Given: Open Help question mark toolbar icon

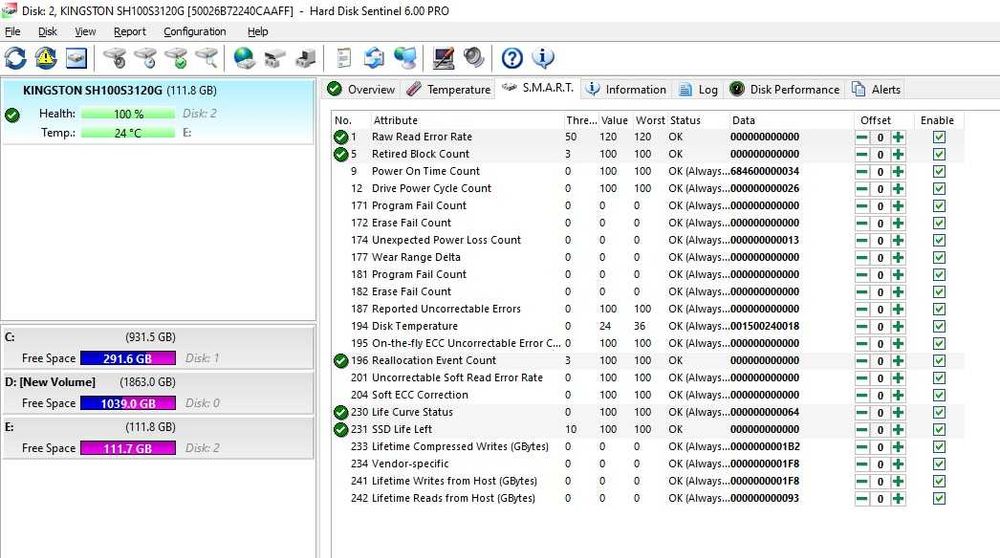Looking at the screenshot, I should tap(512, 58).
